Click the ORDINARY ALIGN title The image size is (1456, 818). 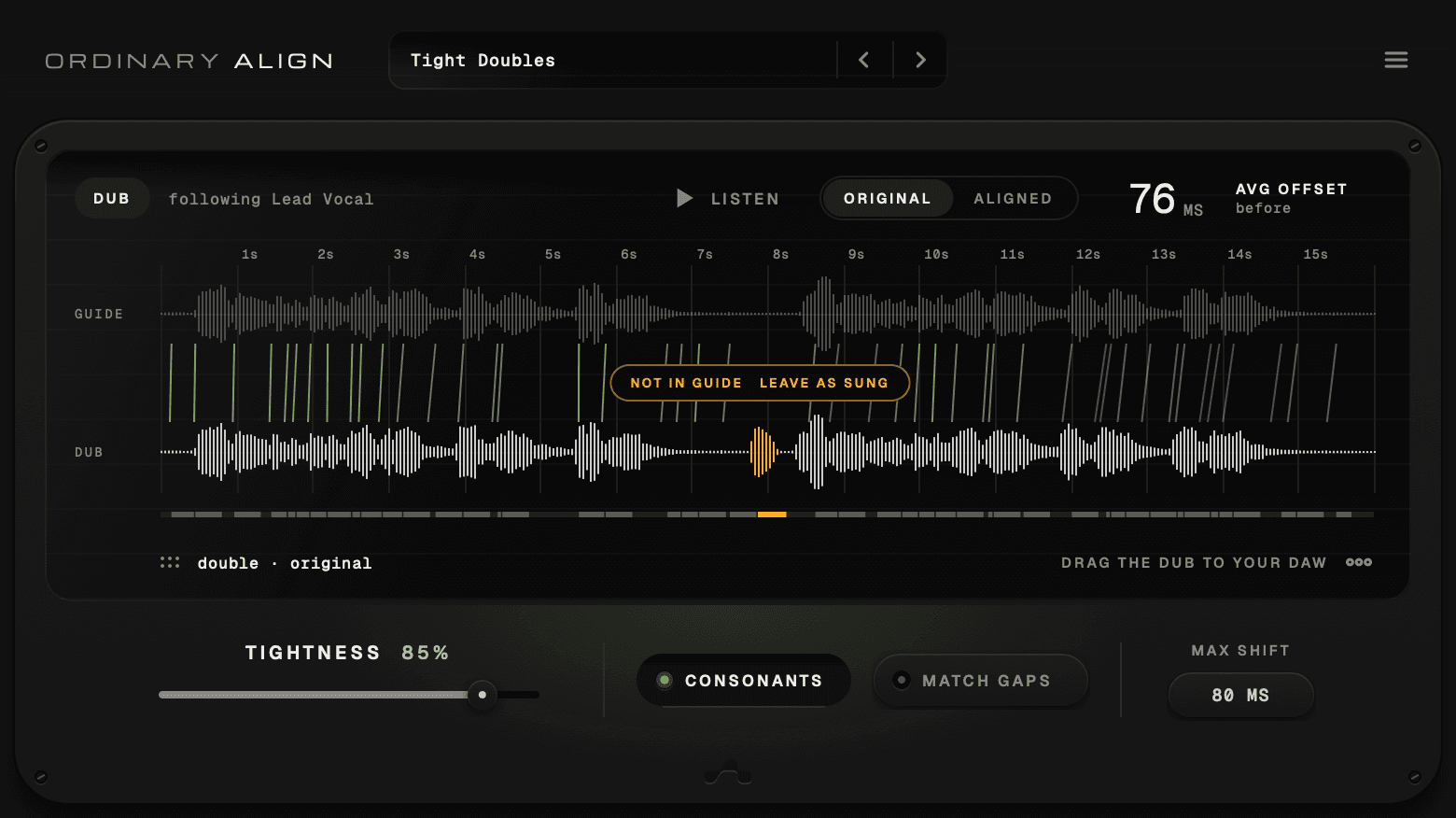click(189, 61)
